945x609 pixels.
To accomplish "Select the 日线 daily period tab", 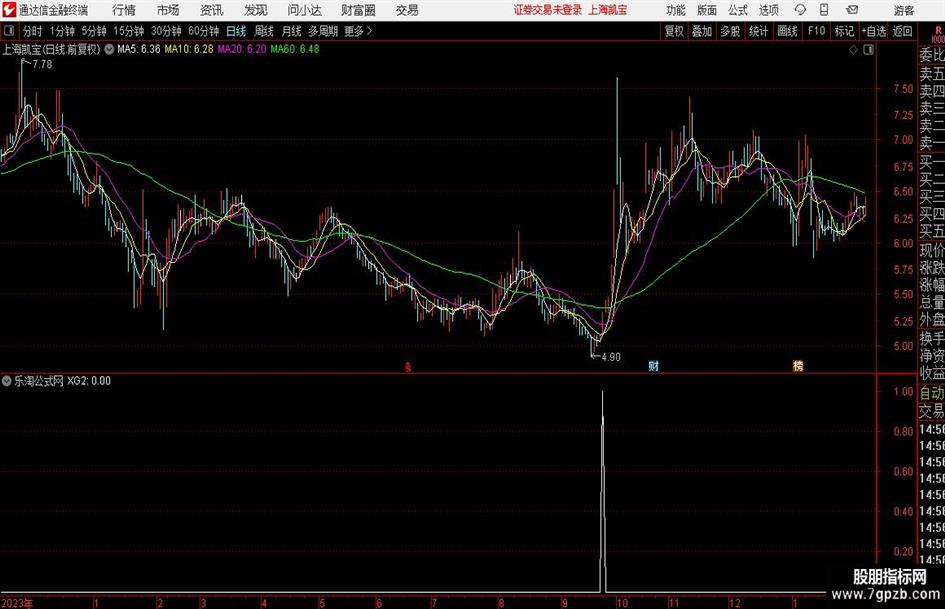I will point(236,31).
